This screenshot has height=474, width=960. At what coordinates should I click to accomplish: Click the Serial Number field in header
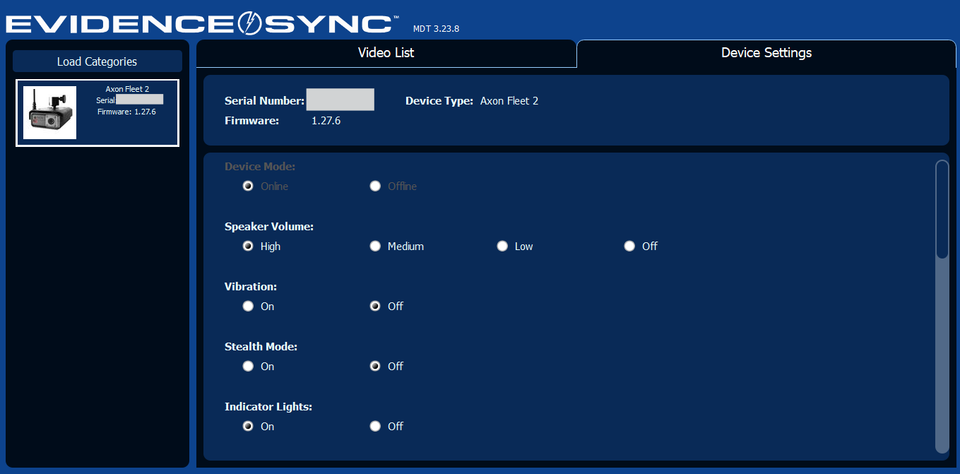click(x=340, y=100)
